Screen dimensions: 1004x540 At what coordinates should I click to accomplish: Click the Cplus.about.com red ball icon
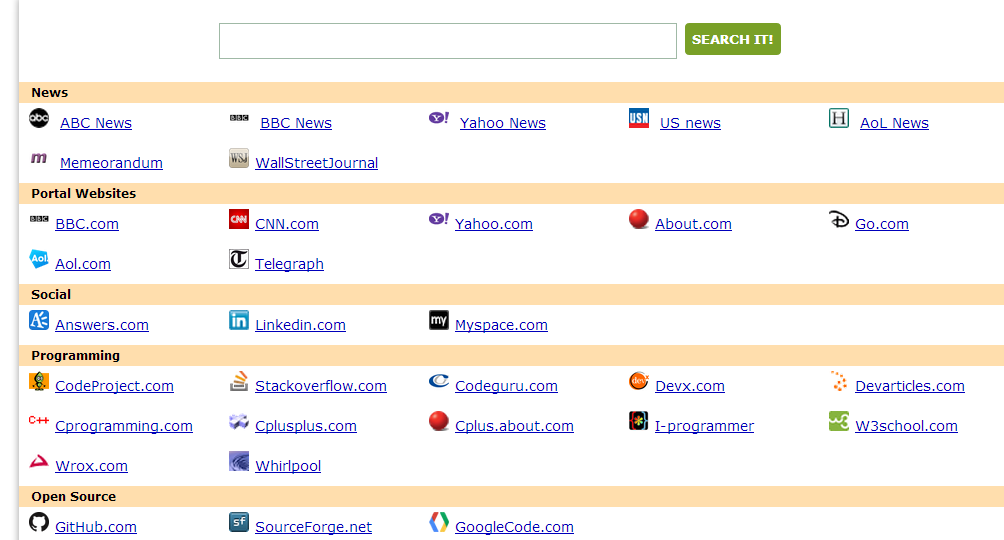tap(439, 421)
